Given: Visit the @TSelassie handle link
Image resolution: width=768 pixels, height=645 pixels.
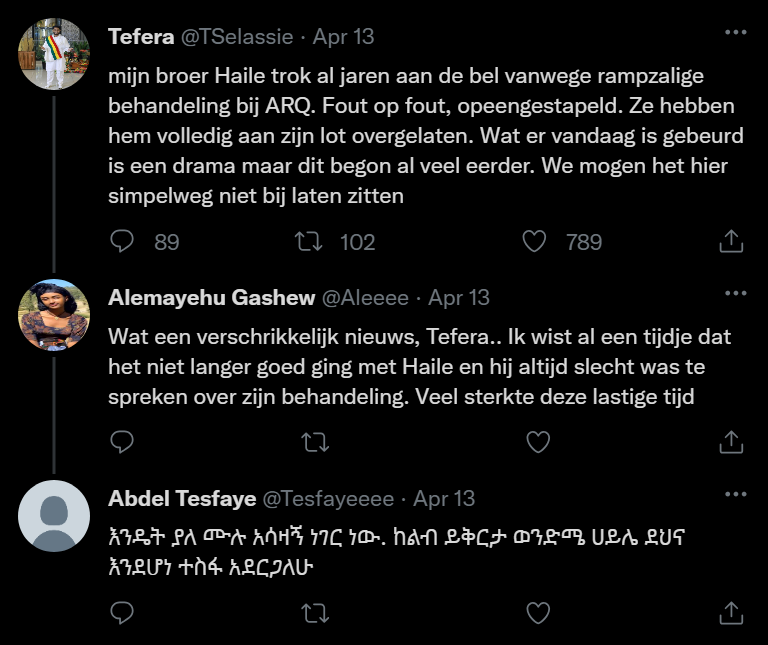Looking at the screenshot, I should (235, 37).
